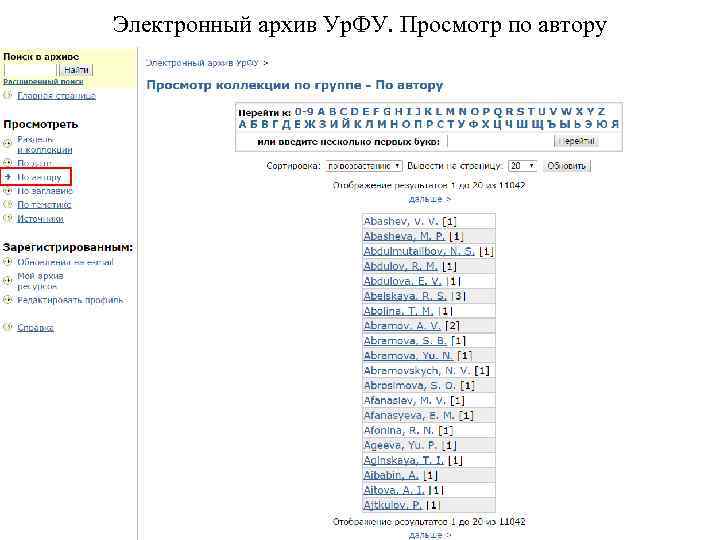The width and height of the screenshot is (720, 540).
Task: Open author Aitova, A. I.
Action: click(394, 490)
